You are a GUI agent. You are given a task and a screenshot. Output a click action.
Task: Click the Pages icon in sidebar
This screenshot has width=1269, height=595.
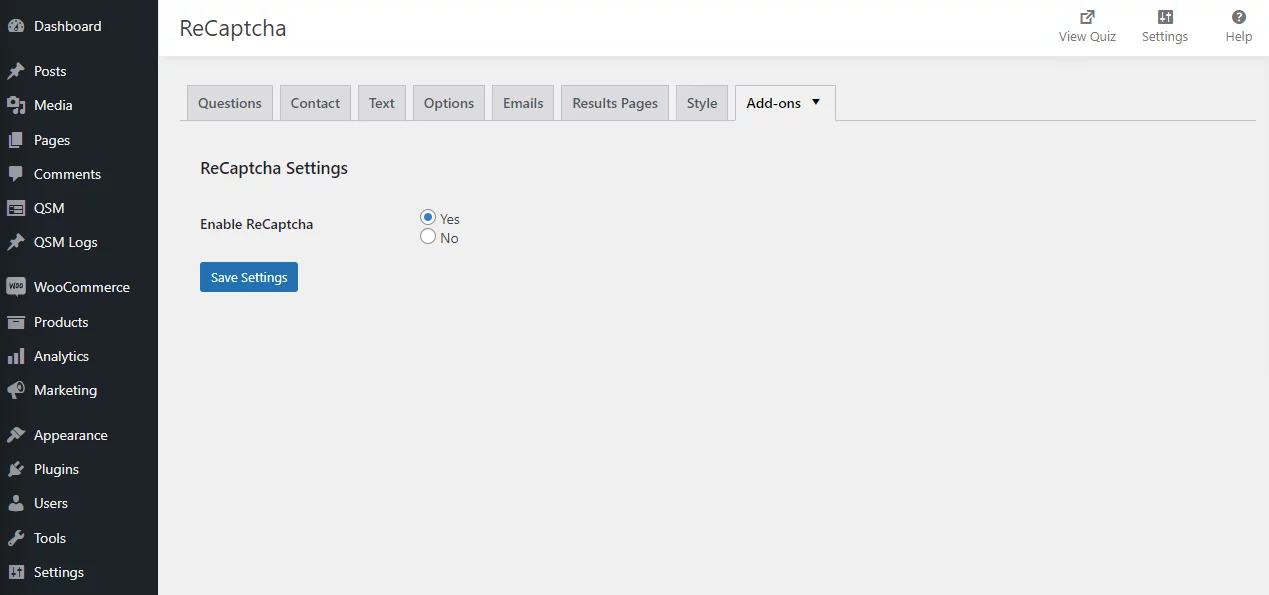click(16, 140)
